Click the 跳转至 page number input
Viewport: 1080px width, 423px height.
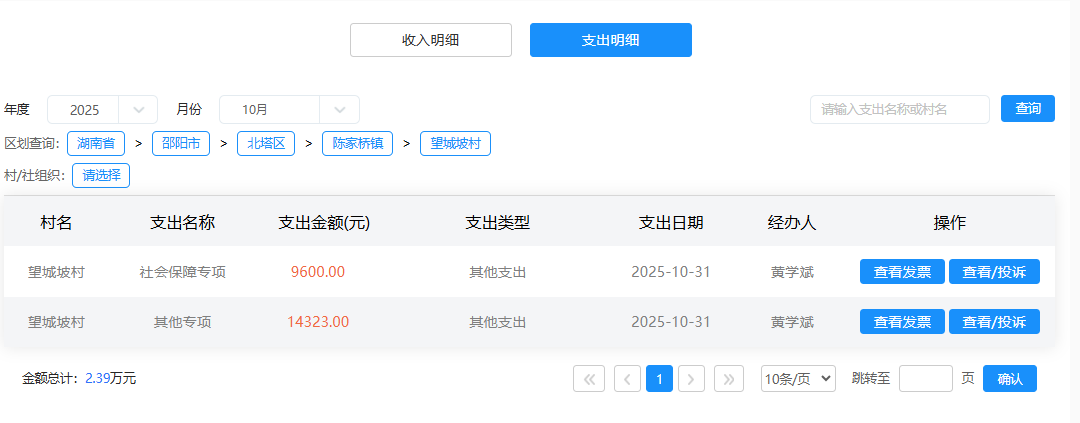[925, 379]
